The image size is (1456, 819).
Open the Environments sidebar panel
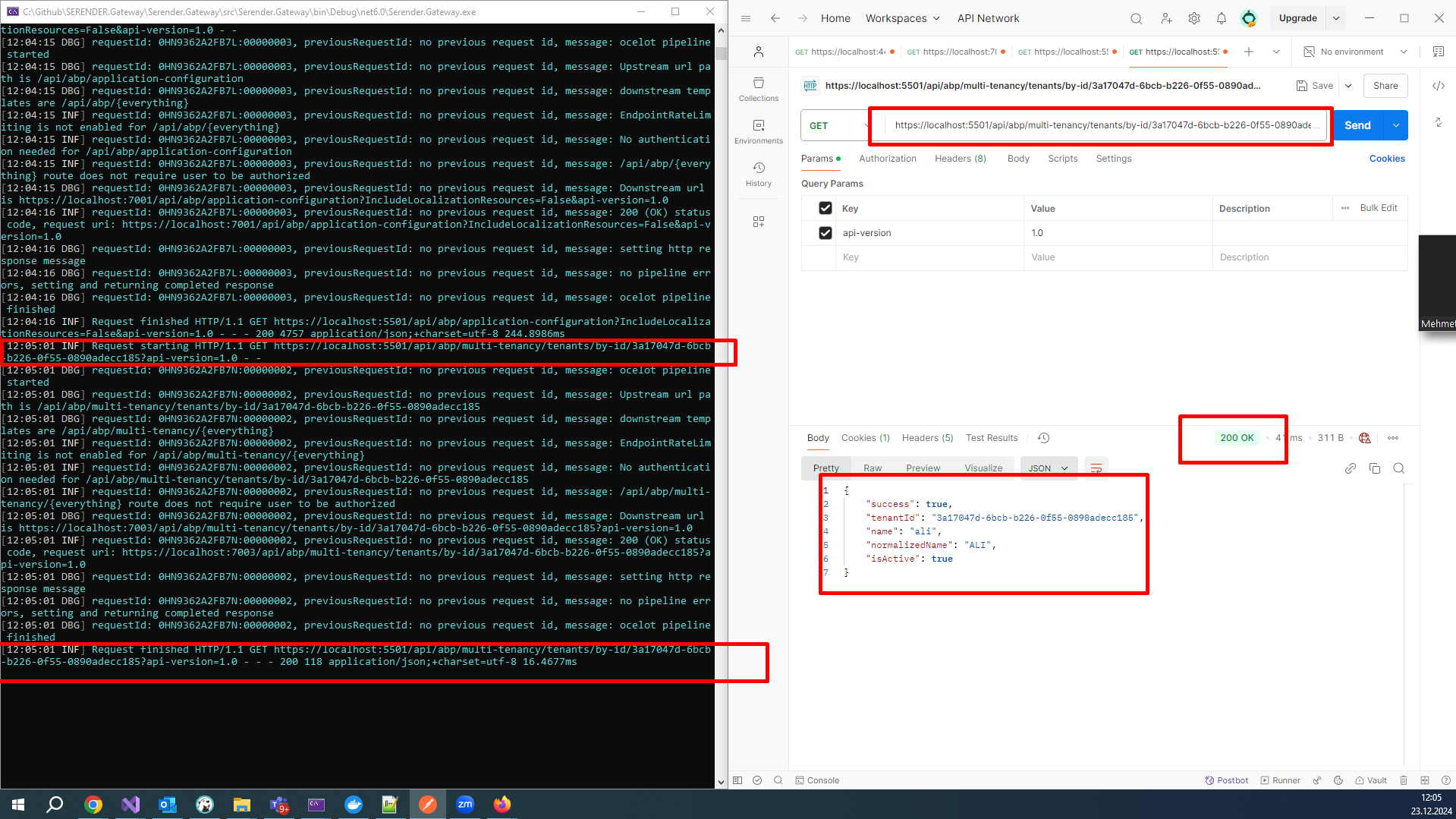pyautogui.click(x=758, y=131)
